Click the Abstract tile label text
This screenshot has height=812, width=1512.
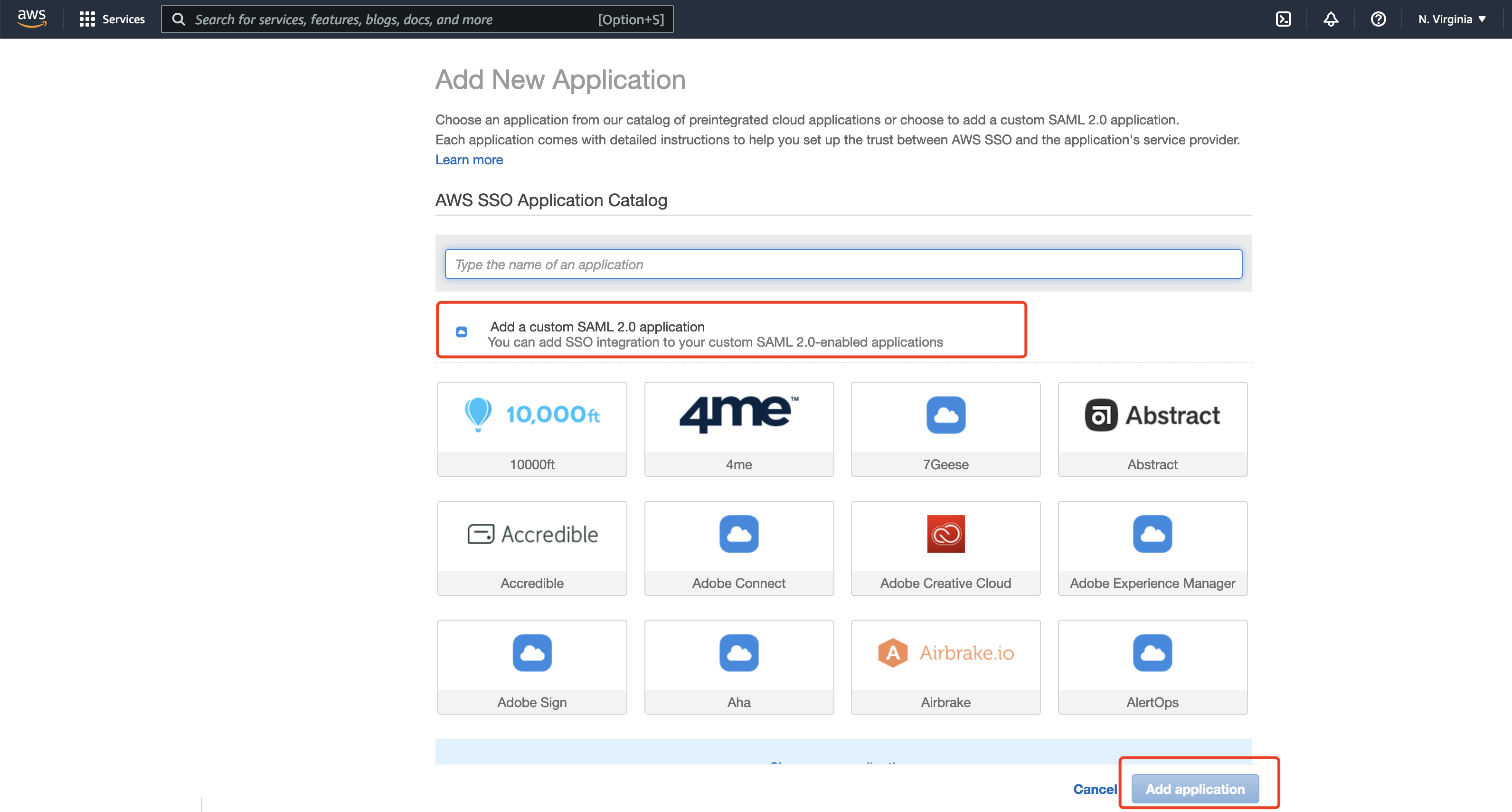coord(1152,464)
